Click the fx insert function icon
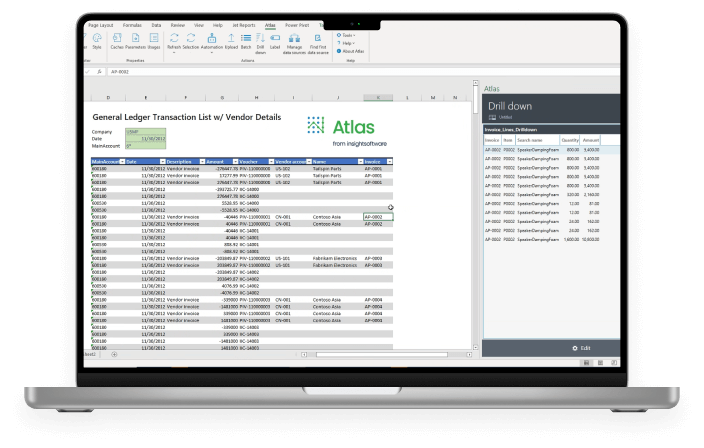Viewport: 704px width, 448px height. [x=99, y=72]
